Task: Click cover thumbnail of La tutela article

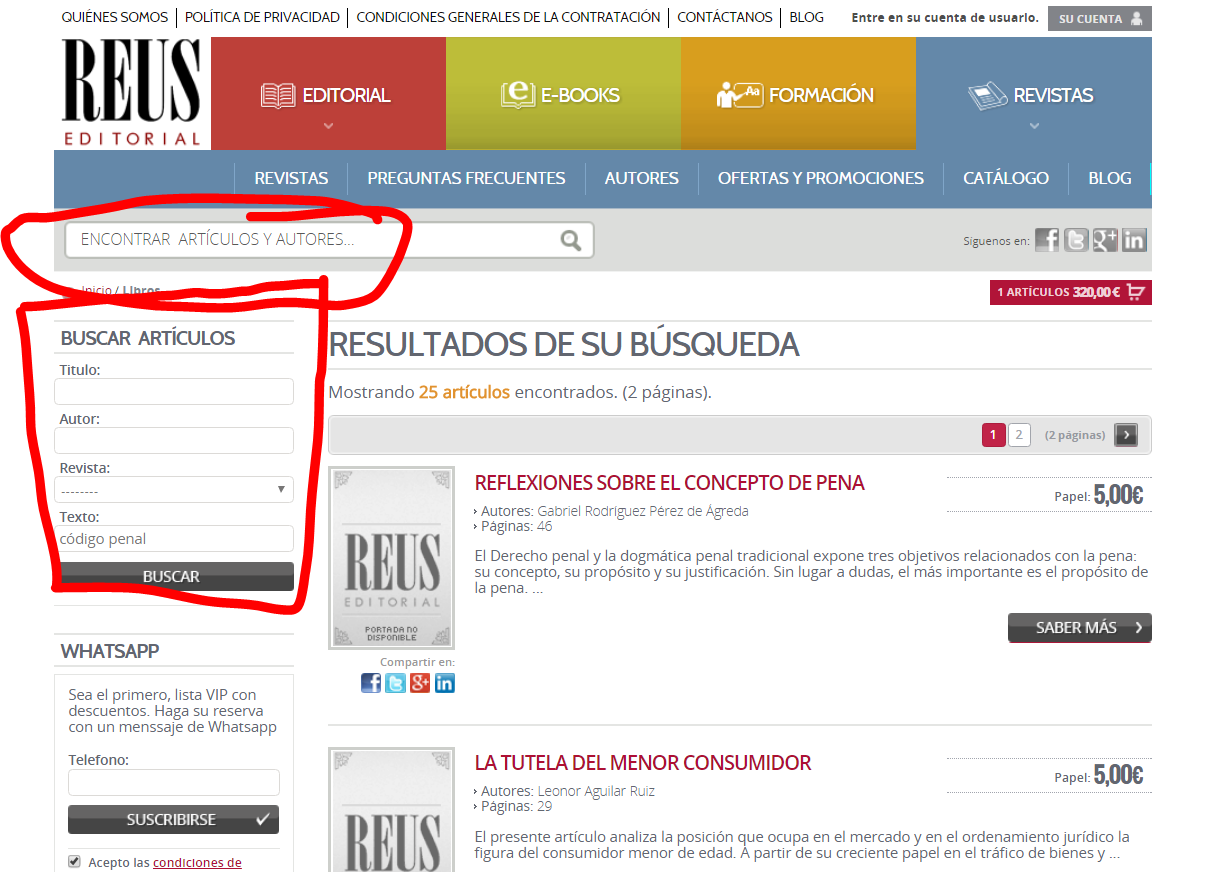Action: click(x=392, y=809)
